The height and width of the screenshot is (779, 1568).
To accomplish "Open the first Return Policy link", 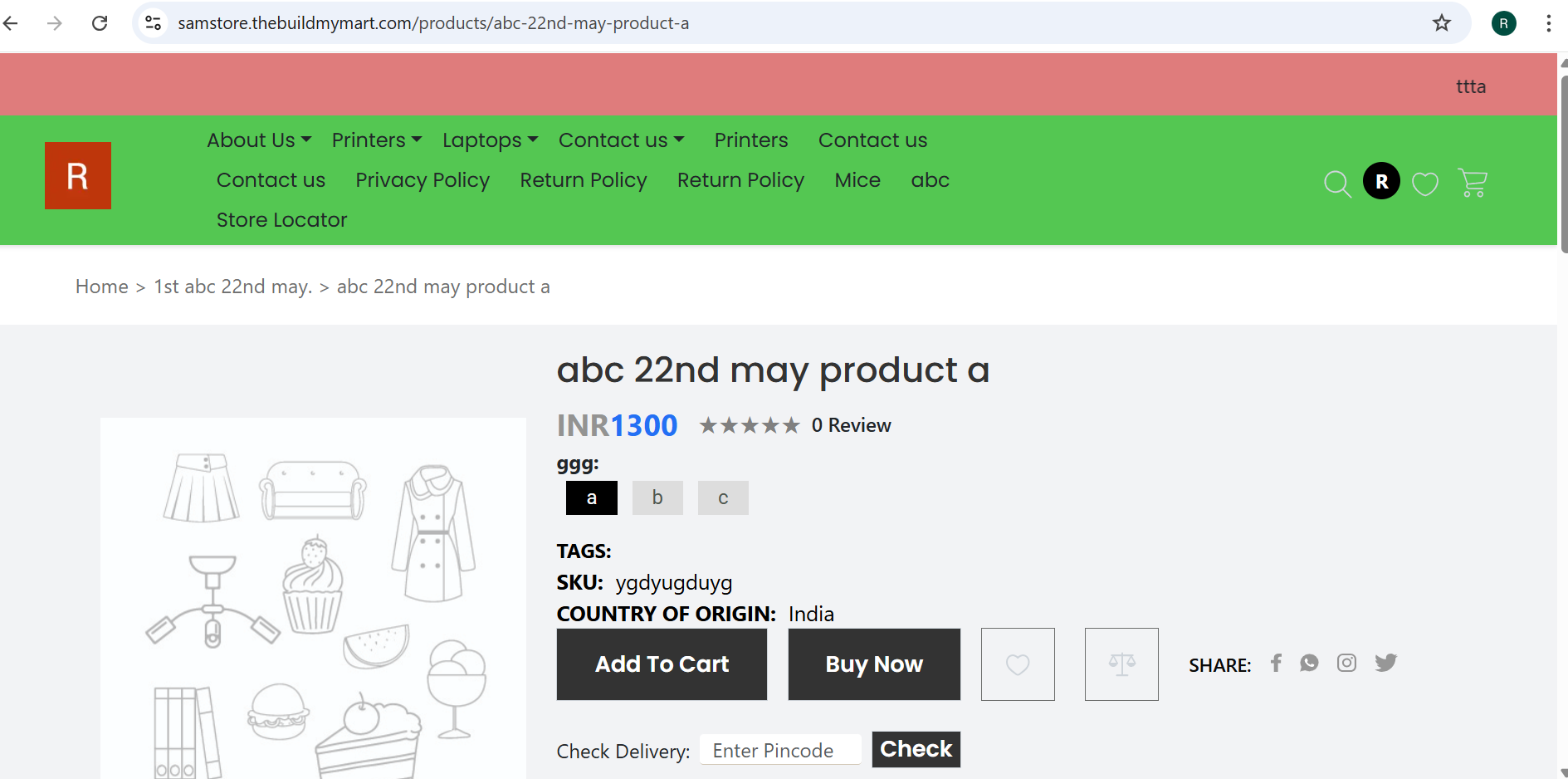I will (x=584, y=180).
